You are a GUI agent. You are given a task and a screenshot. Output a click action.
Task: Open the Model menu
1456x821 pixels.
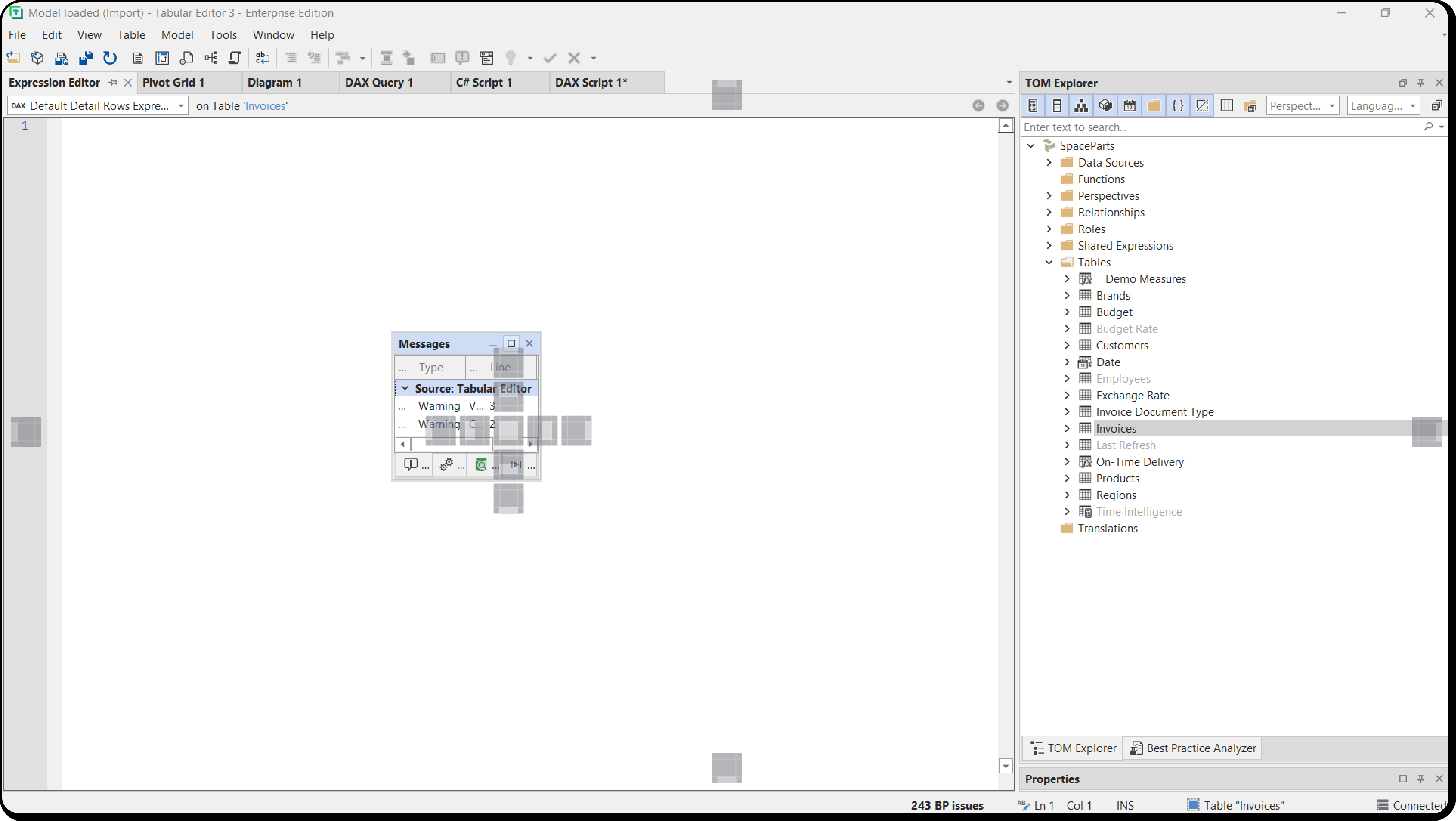coord(177,35)
